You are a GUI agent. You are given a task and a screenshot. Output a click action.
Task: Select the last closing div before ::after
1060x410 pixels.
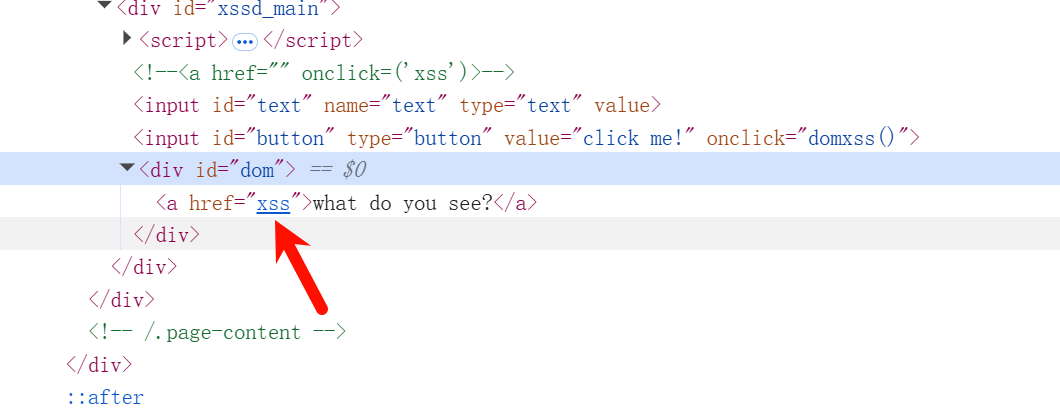click(x=99, y=365)
